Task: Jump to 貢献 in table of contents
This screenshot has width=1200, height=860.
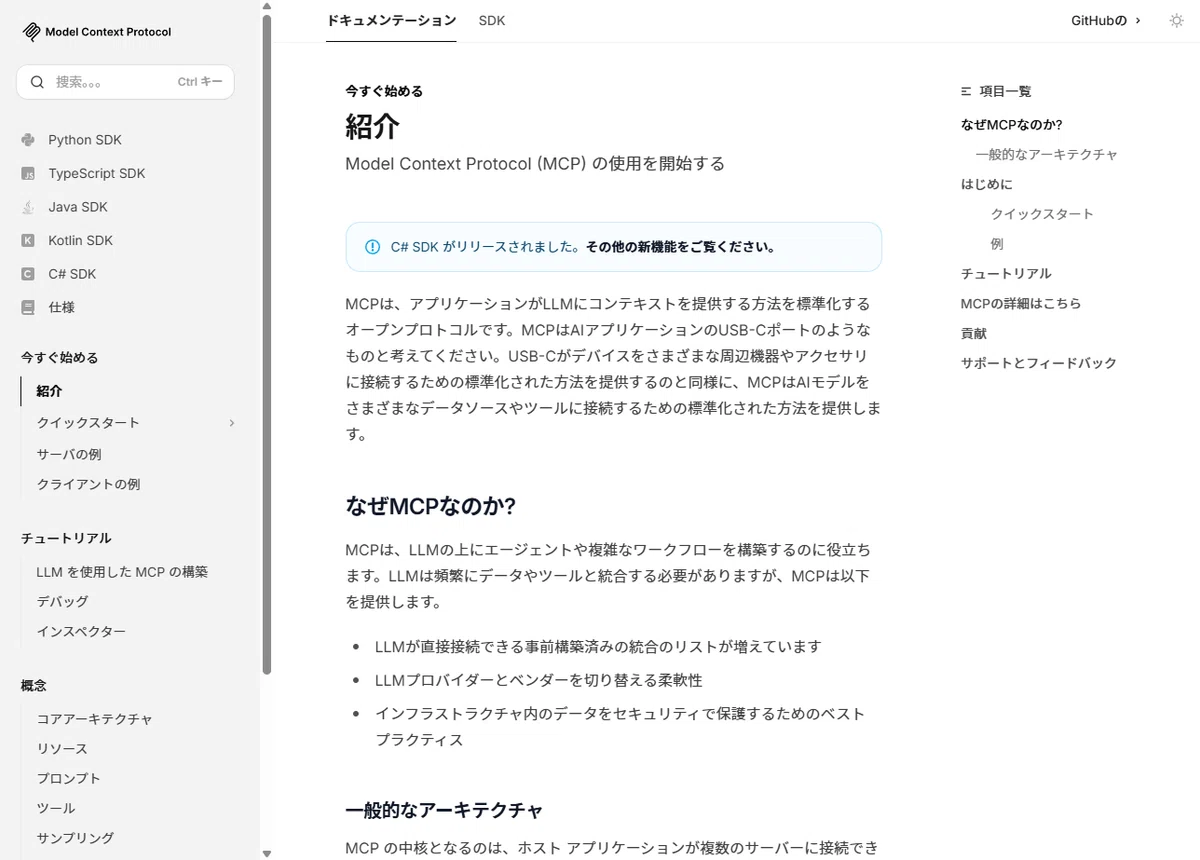Action: (x=973, y=334)
